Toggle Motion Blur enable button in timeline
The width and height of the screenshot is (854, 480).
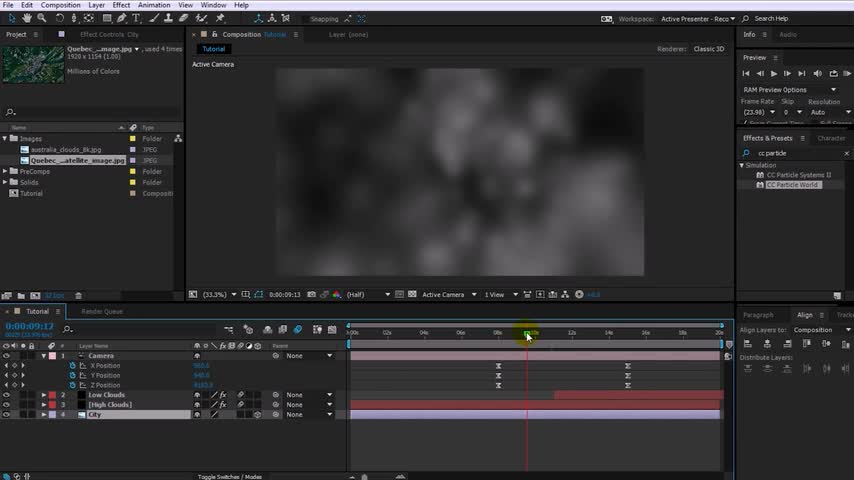pos(297,330)
